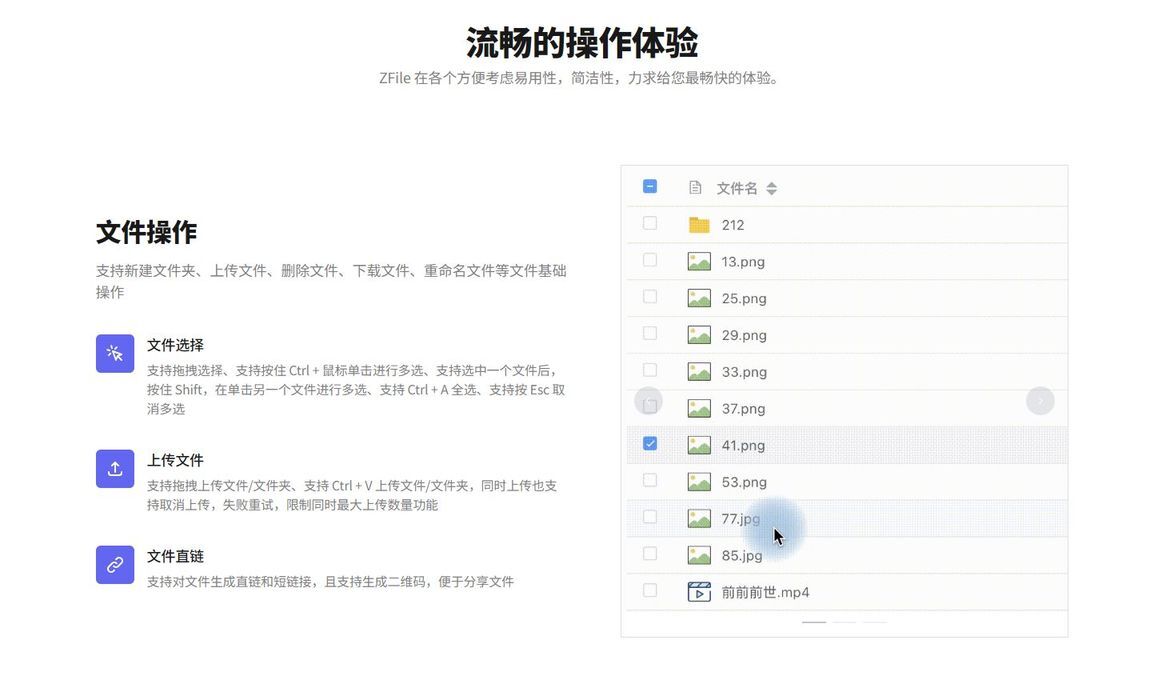Screen dimensions: 1166x680
Task: Click file name 33.png
Action: click(744, 372)
